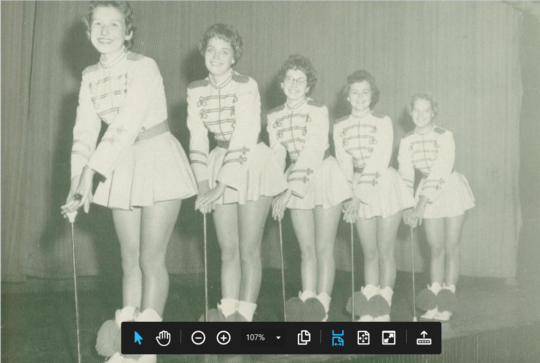Dock the toolbar using the upload-bar icon
Image resolution: width=540 pixels, height=363 pixels.
(x=424, y=338)
